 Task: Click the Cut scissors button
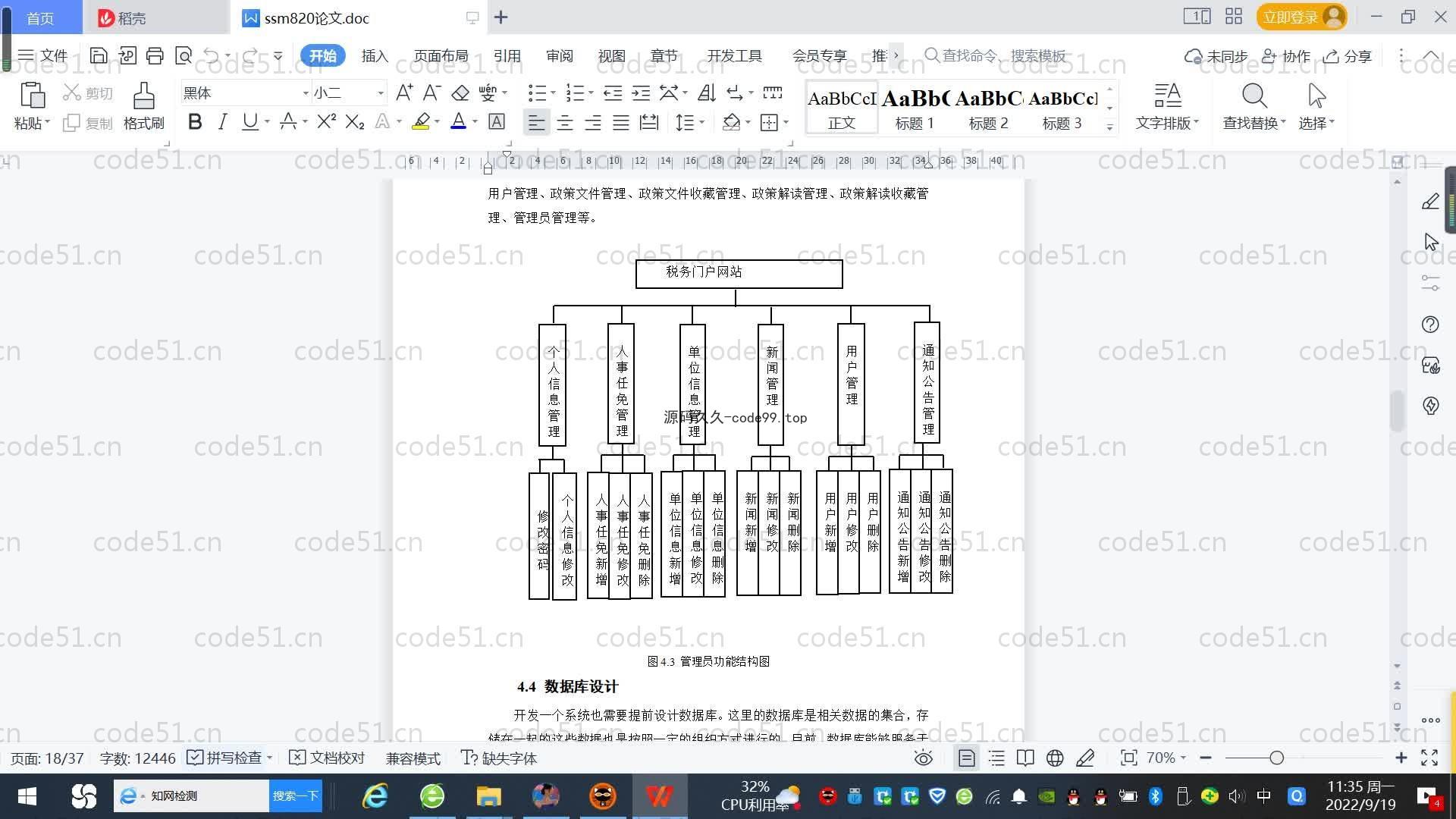click(x=88, y=93)
